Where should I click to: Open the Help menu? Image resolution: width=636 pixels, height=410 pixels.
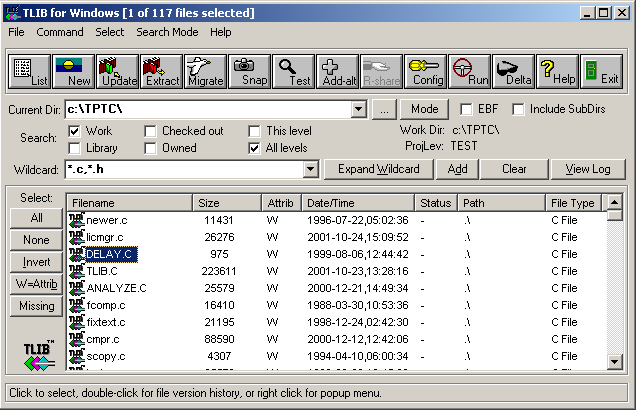pyautogui.click(x=221, y=32)
